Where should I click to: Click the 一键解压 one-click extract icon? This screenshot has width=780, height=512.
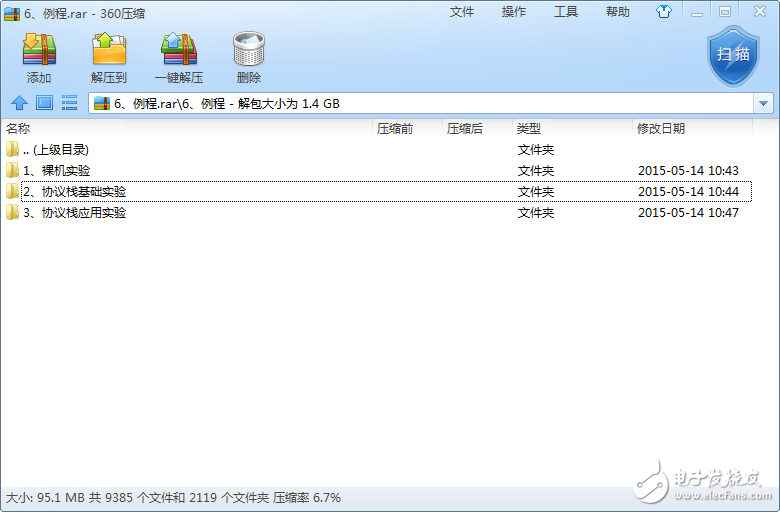coord(179,49)
